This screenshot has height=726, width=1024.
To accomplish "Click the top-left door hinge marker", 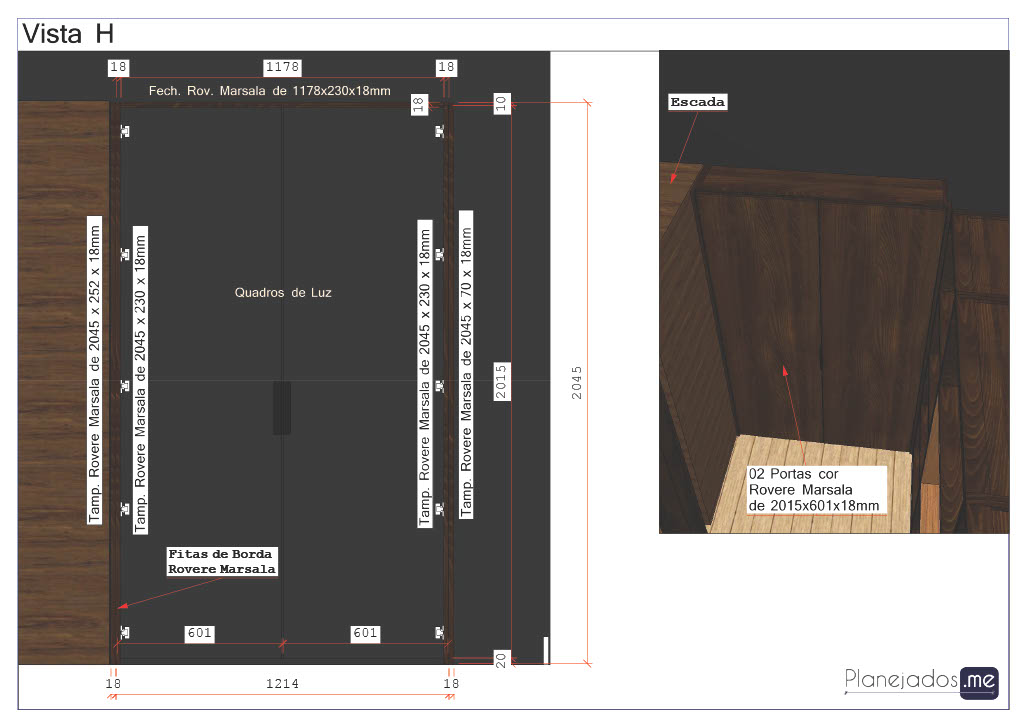I will 125,132.
